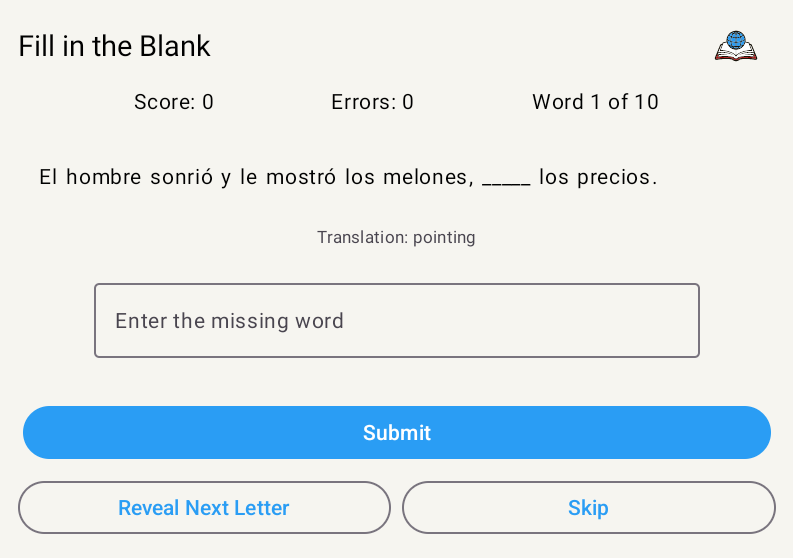The height and width of the screenshot is (558, 793).
Task: Click the 'Word 1 of 10' progress label
Action: pyautogui.click(x=595, y=102)
